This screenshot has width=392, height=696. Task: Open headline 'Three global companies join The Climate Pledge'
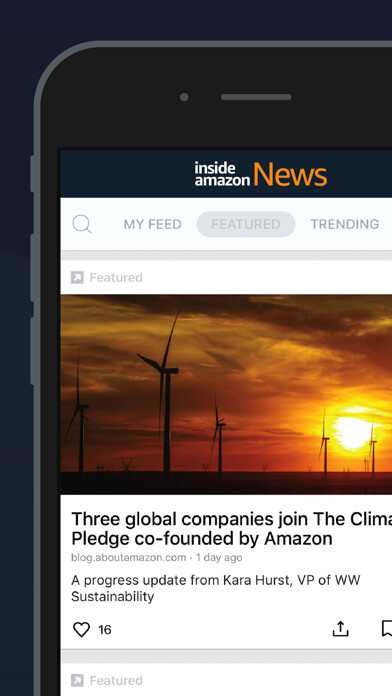point(231,528)
